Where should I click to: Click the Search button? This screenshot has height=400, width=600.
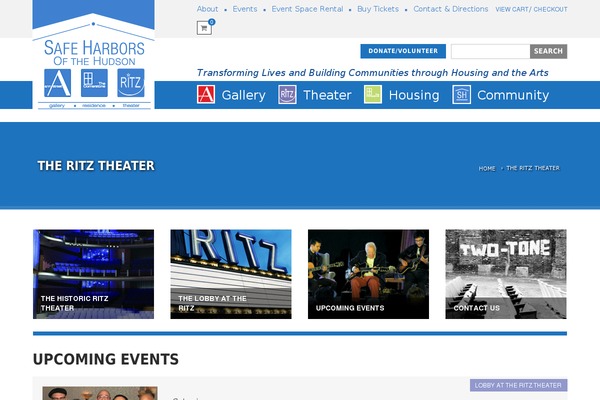coord(548,51)
